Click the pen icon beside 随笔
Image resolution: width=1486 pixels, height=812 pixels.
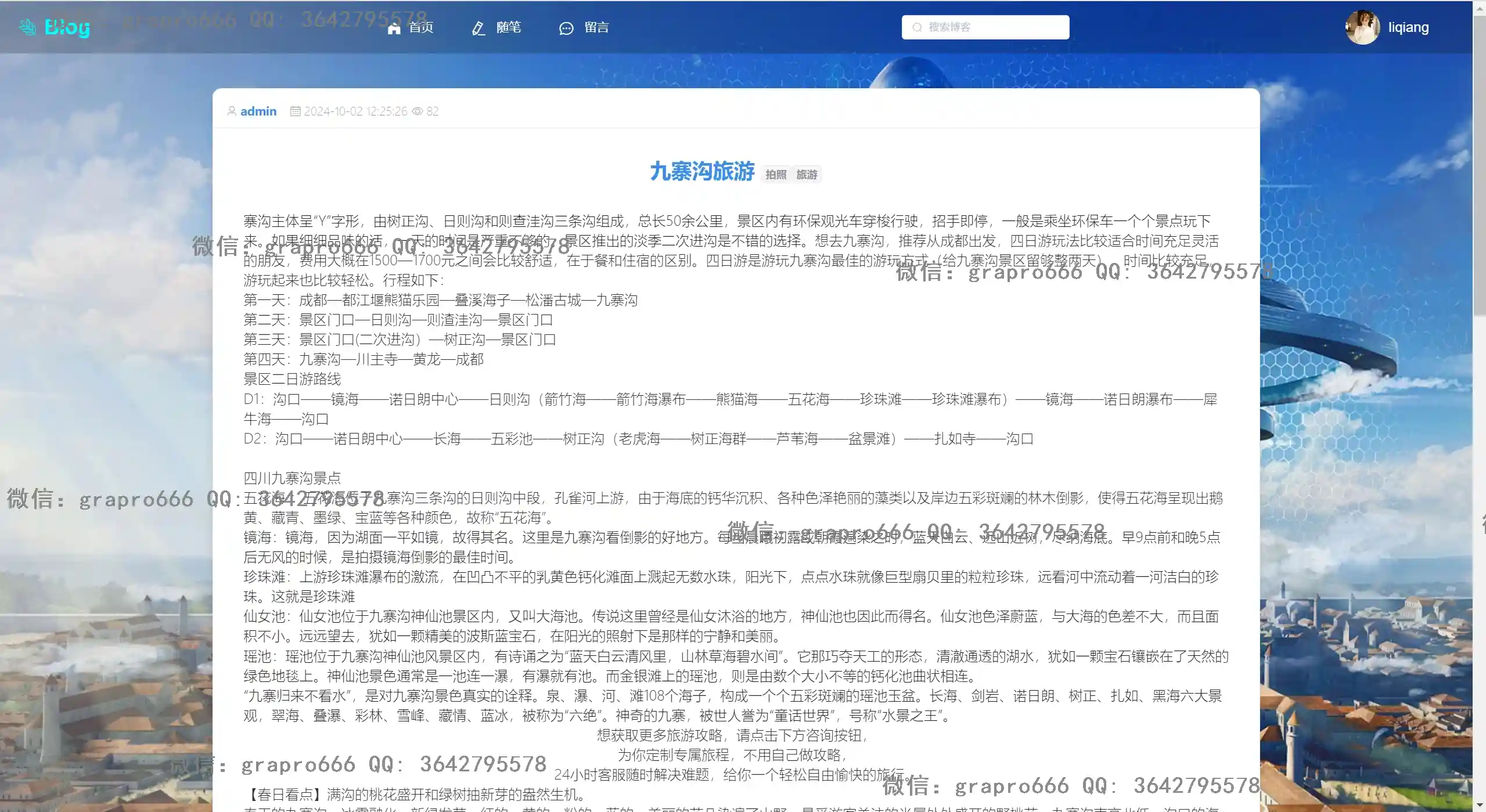point(478,28)
